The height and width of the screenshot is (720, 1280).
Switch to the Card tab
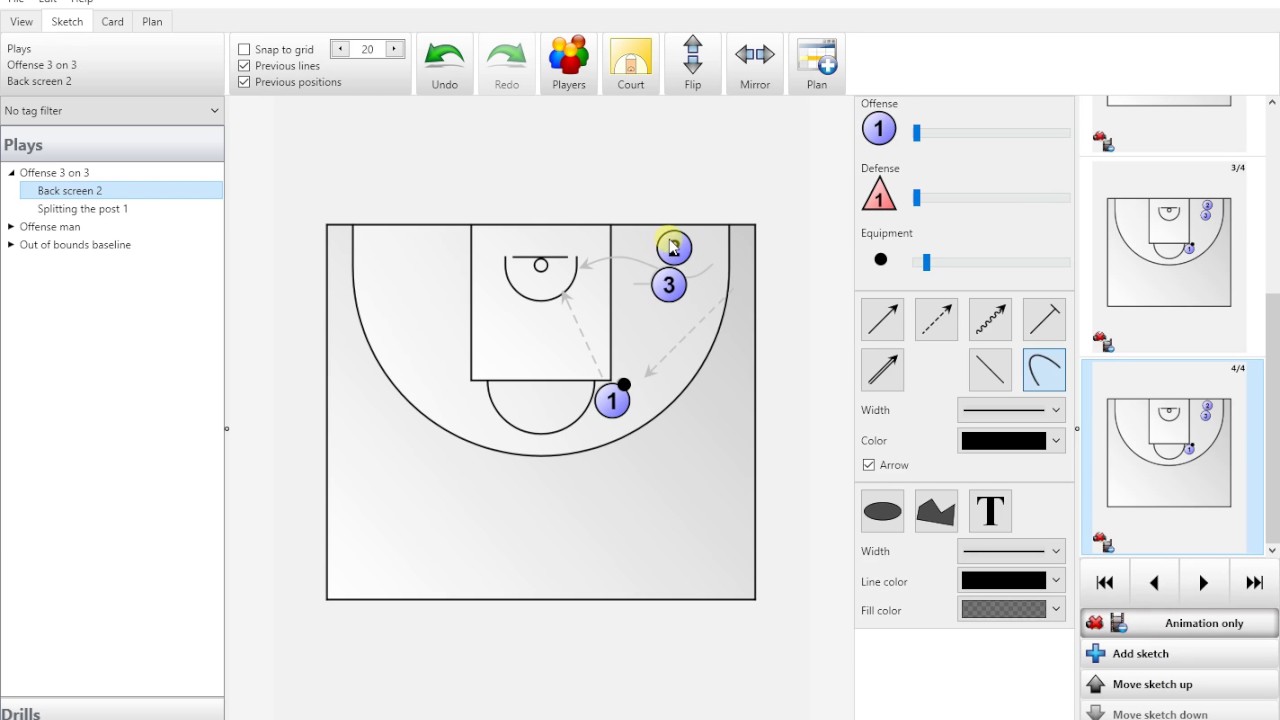point(113,21)
